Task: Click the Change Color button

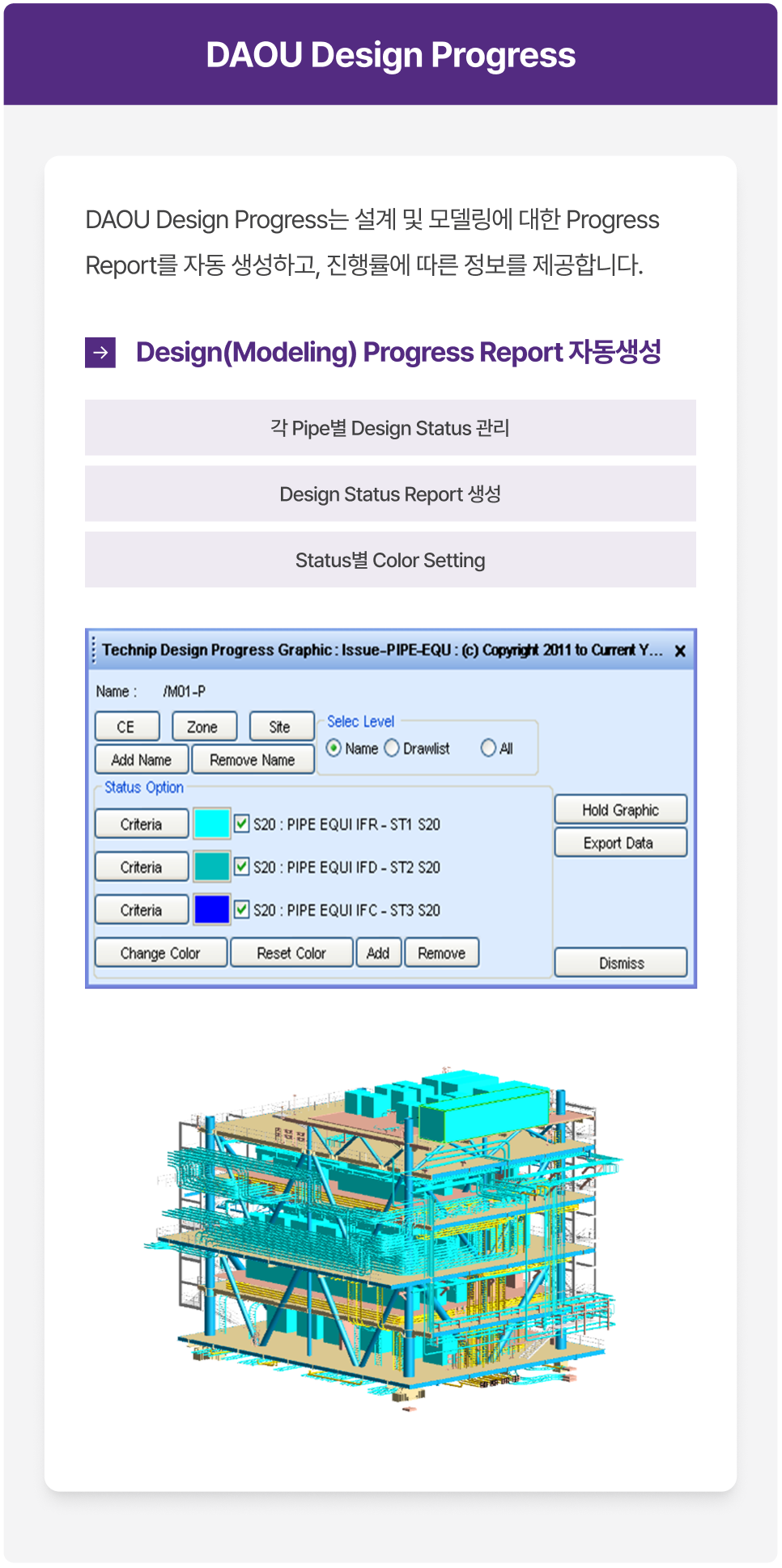Action: click(160, 953)
